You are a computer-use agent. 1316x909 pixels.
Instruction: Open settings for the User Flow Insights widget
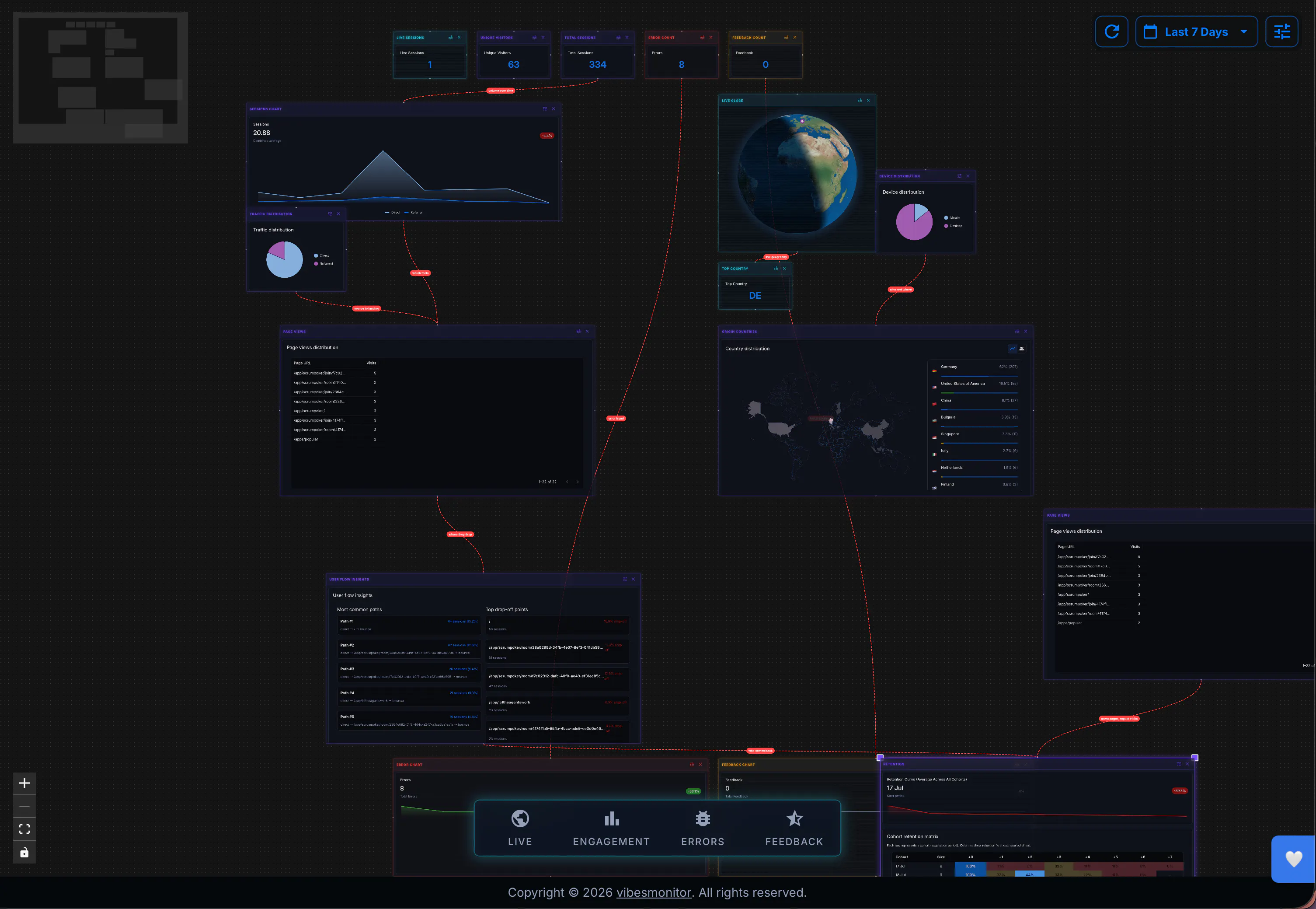click(624, 579)
